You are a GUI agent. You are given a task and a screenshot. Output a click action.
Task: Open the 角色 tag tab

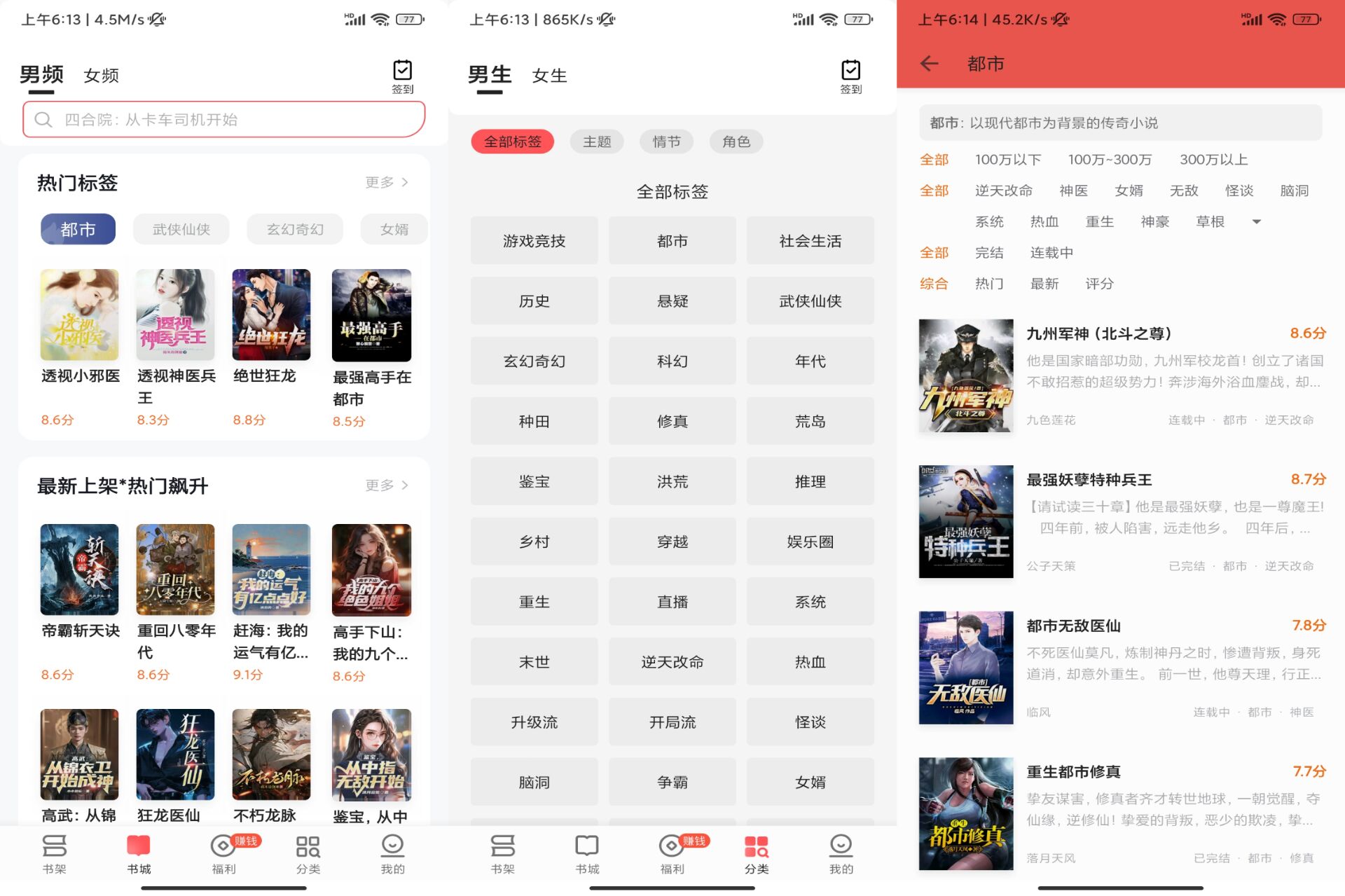[x=736, y=141]
